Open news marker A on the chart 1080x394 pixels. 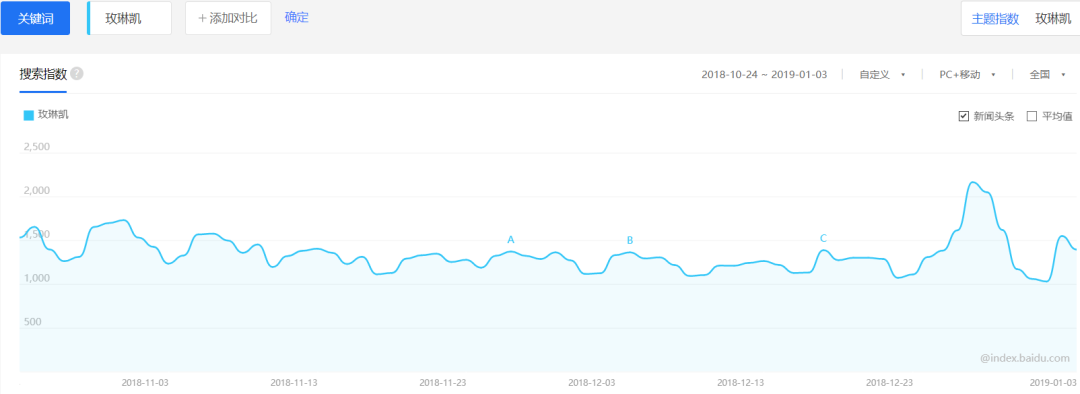click(511, 240)
